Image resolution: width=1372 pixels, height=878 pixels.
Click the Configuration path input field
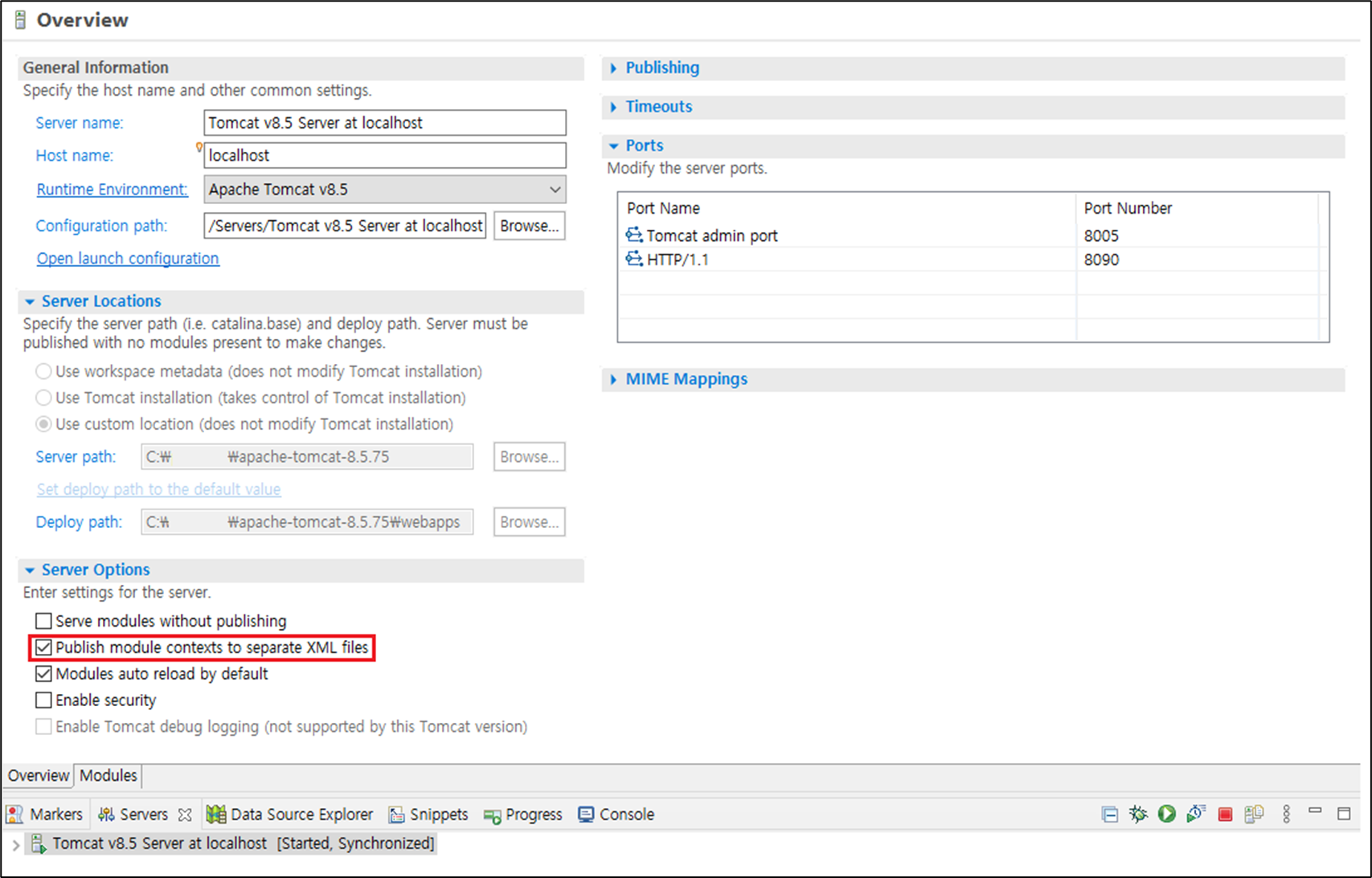[345, 226]
